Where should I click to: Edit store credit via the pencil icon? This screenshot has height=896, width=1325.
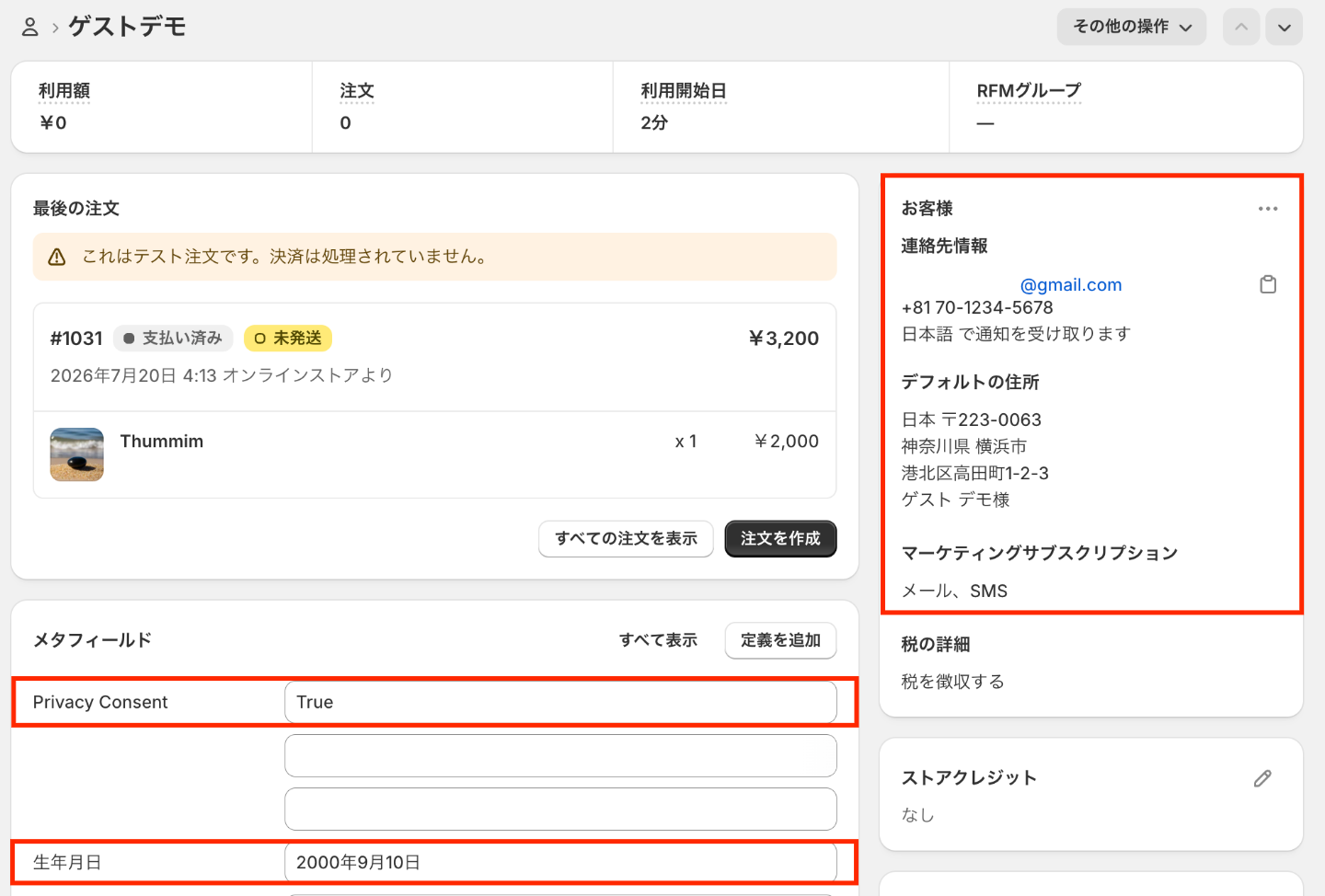tap(1262, 778)
